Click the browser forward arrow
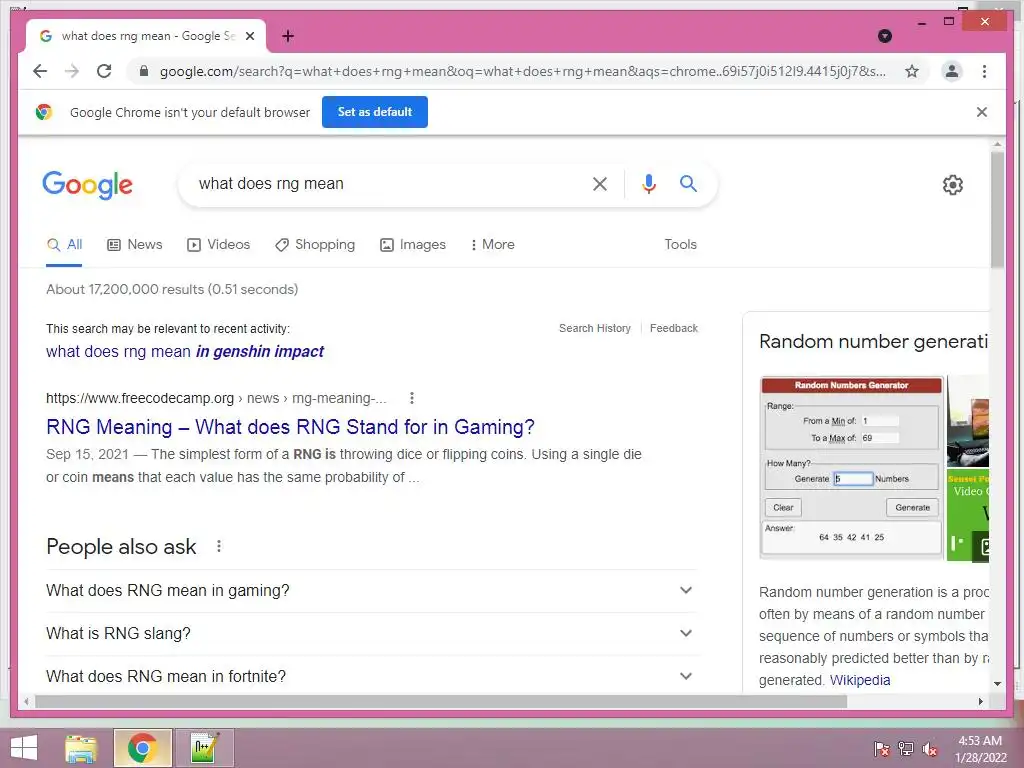Screen dimensions: 1024x768 click(x=72, y=71)
